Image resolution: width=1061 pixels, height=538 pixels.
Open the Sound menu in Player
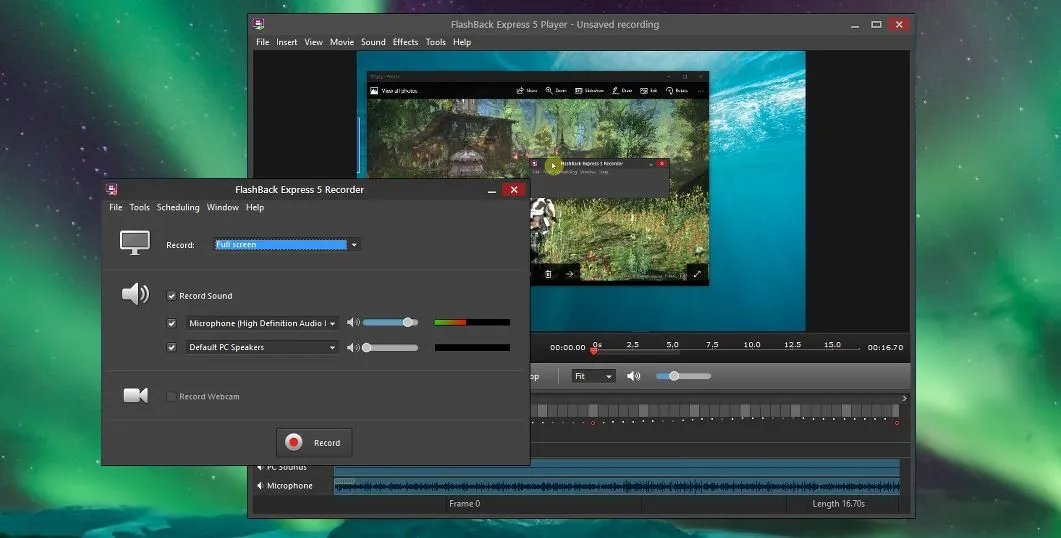pyautogui.click(x=373, y=42)
